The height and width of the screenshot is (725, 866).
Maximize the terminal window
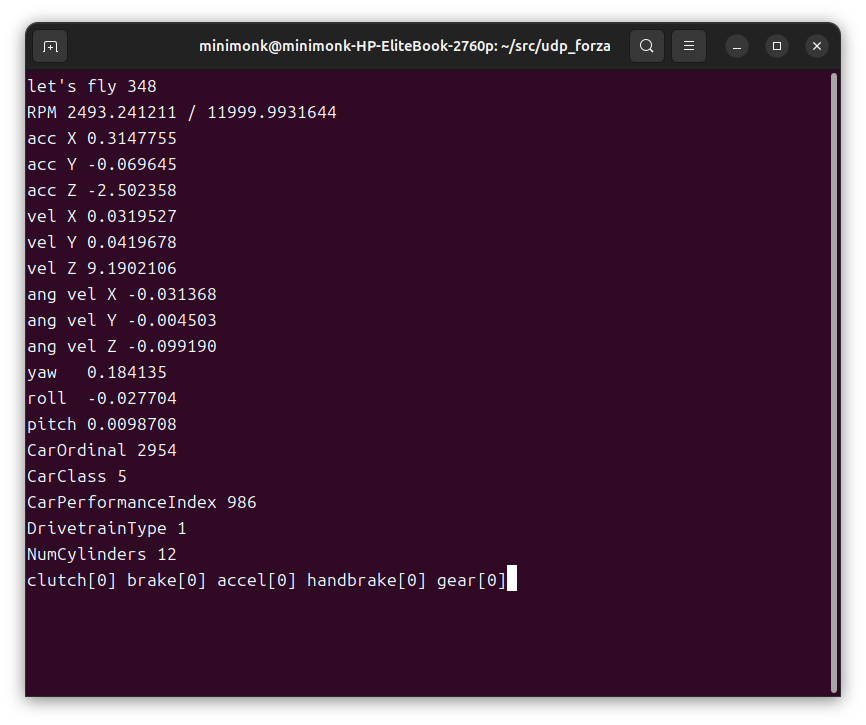[x=777, y=46]
